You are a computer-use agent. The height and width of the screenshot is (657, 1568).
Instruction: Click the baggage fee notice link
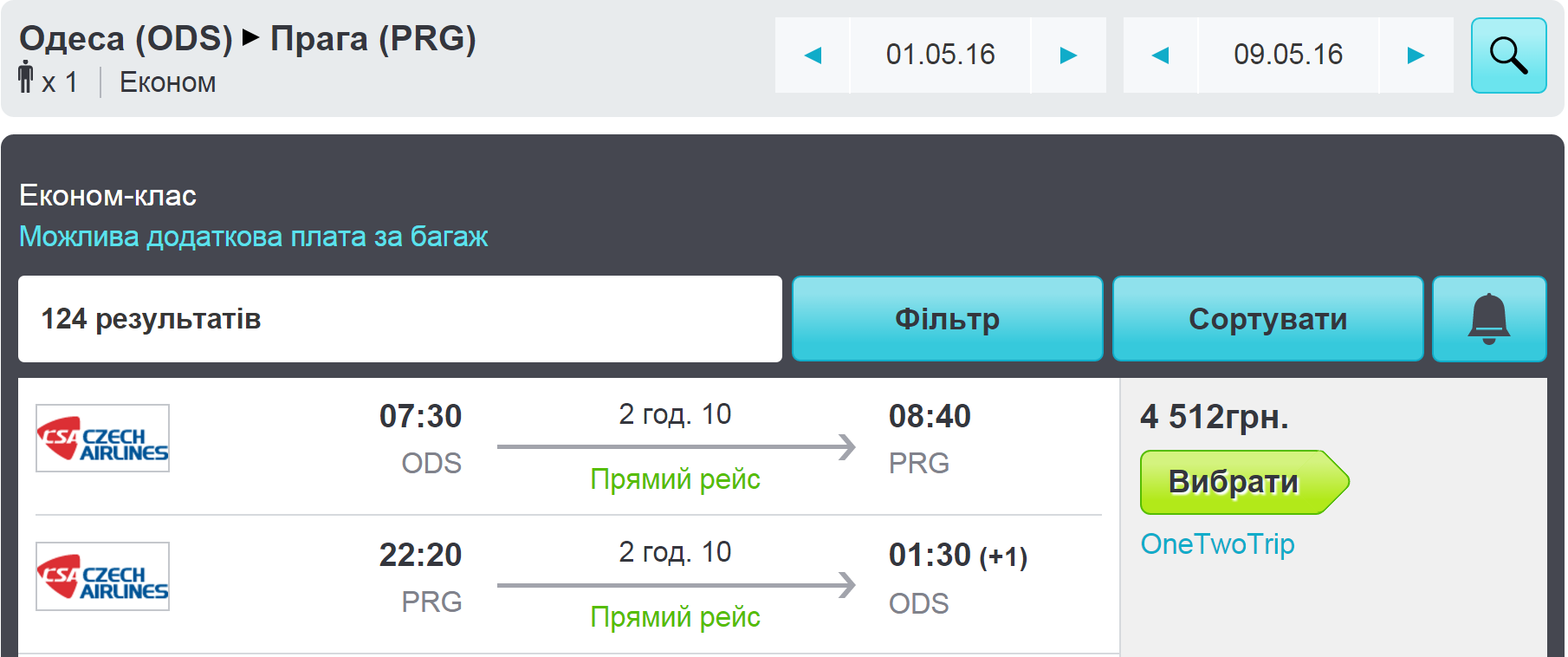click(x=253, y=237)
